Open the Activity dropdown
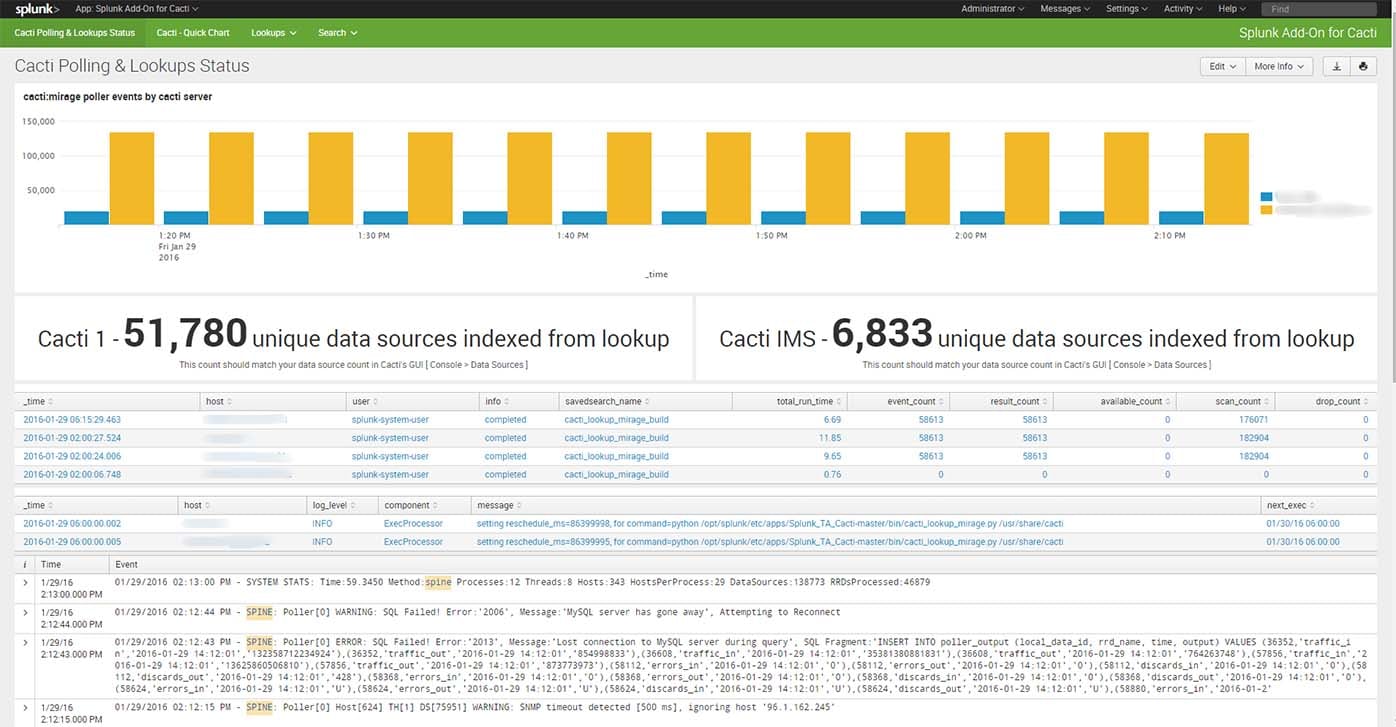Viewport: 1396px width, 727px height. (1184, 9)
